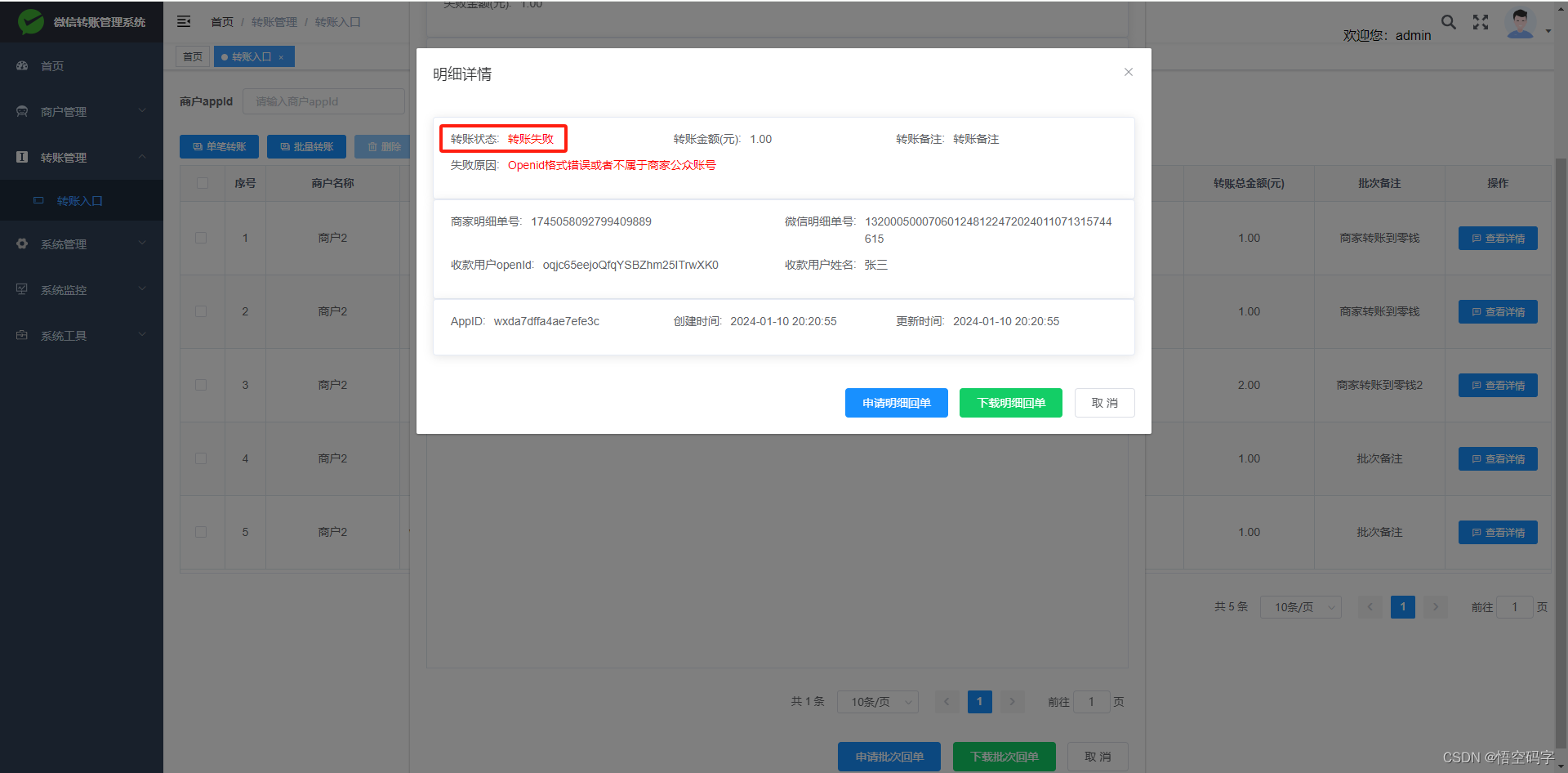The height and width of the screenshot is (773, 1568).
Task: Check the row 3 checkbox
Action: [x=201, y=385]
